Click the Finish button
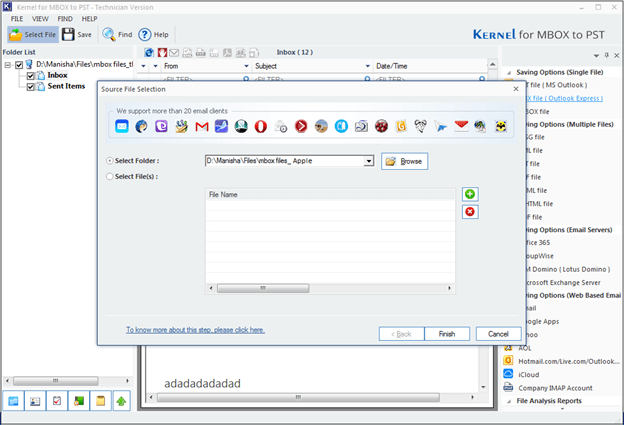This screenshot has height=425, width=624. [447, 334]
